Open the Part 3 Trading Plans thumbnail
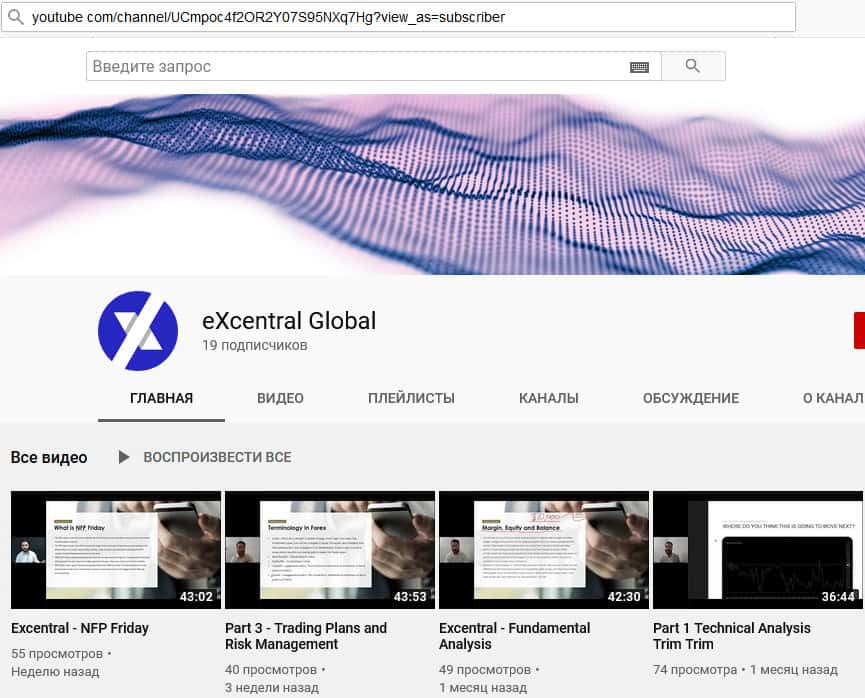This screenshot has height=698, width=865. [x=330, y=550]
